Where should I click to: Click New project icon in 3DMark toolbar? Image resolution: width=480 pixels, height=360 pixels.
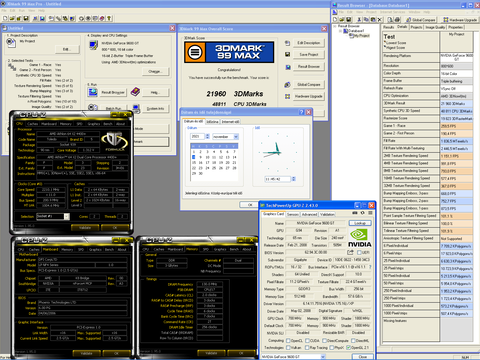(x=5, y=19)
